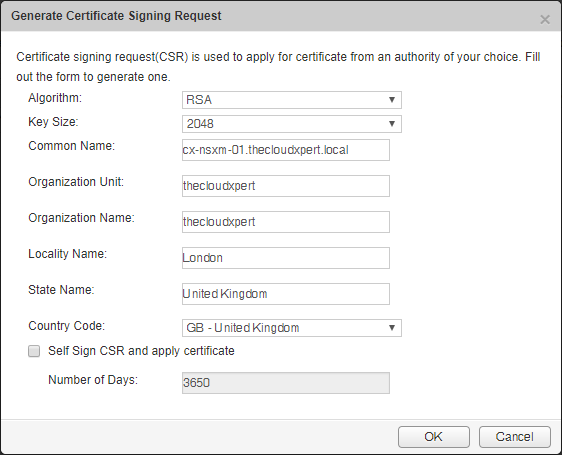
Task: Expand the Key Size dropdown showing 2048
Action: coord(292,124)
